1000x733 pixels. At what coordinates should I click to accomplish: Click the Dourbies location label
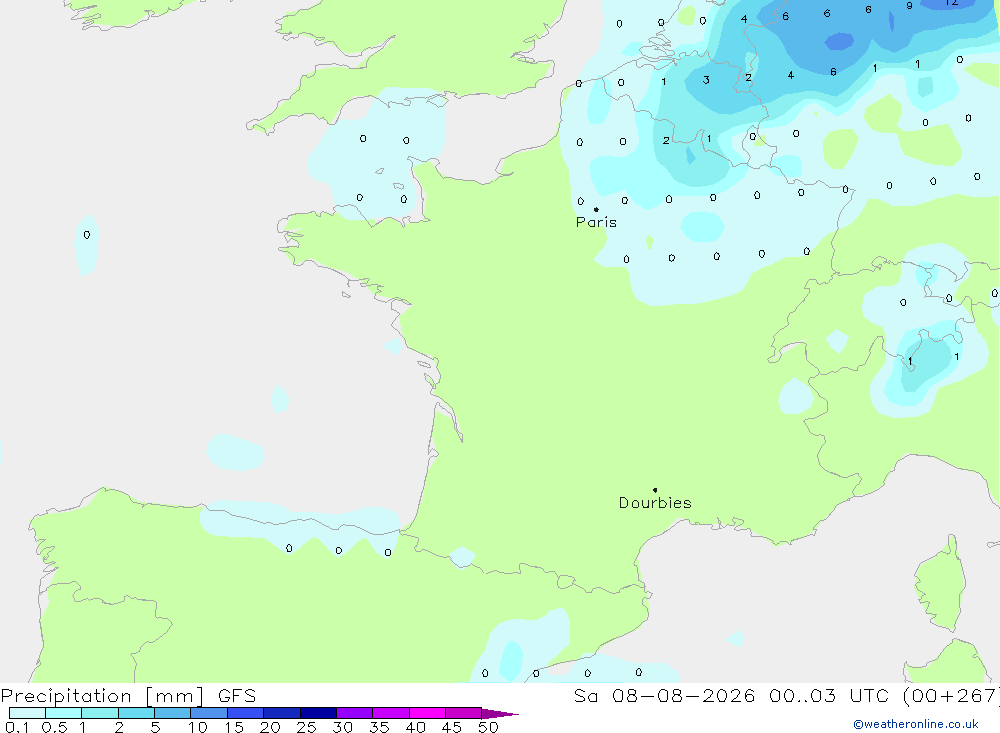[655, 503]
